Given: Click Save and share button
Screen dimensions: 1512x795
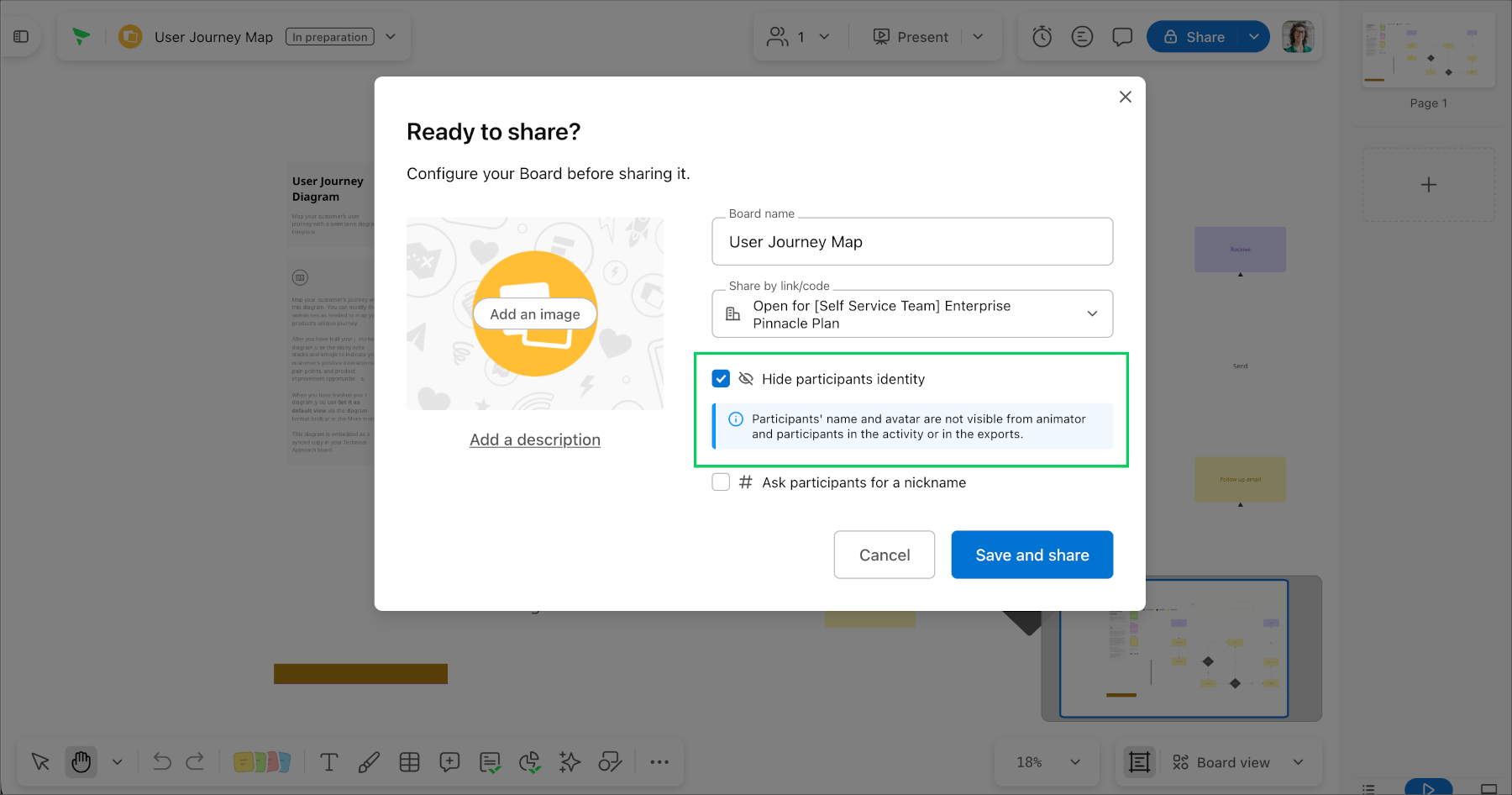Looking at the screenshot, I should coord(1032,555).
